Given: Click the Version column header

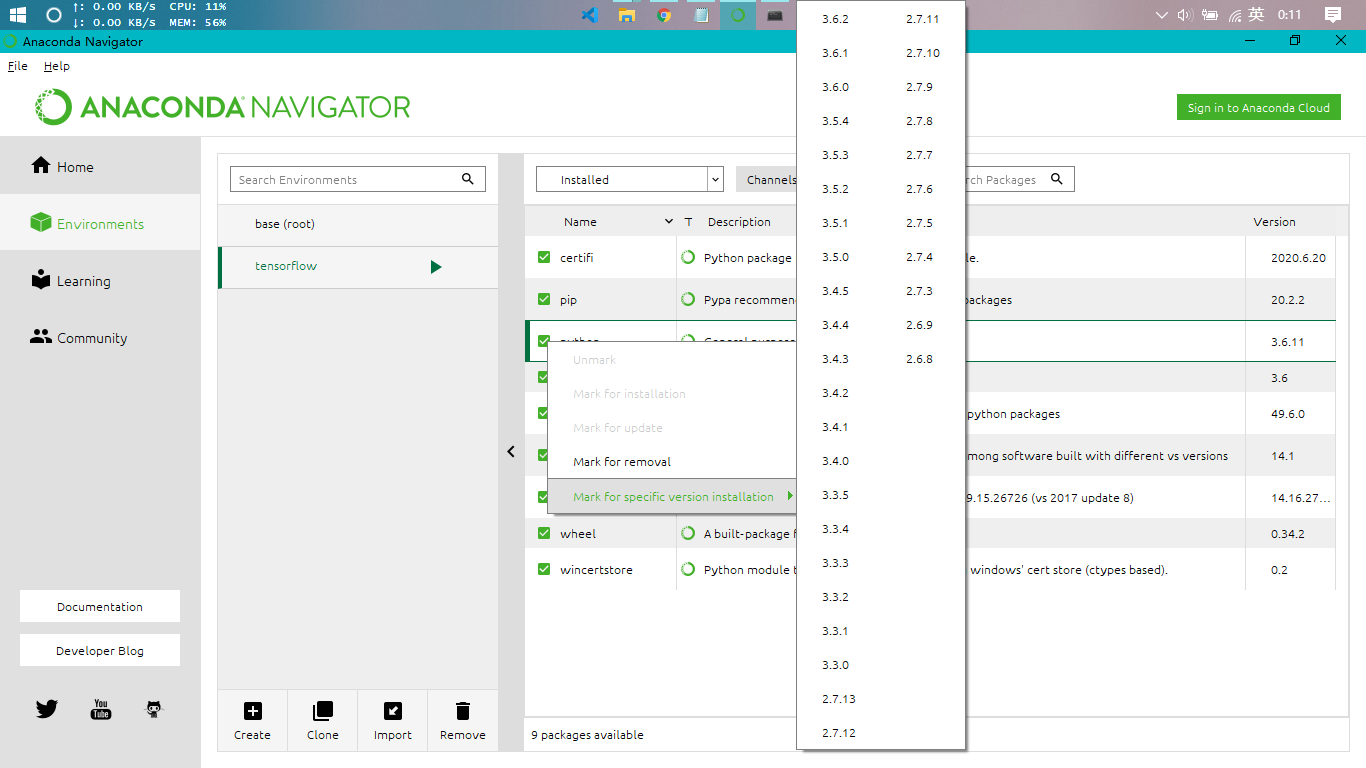Looking at the screenshot, I should click(x=1274, y=222).
